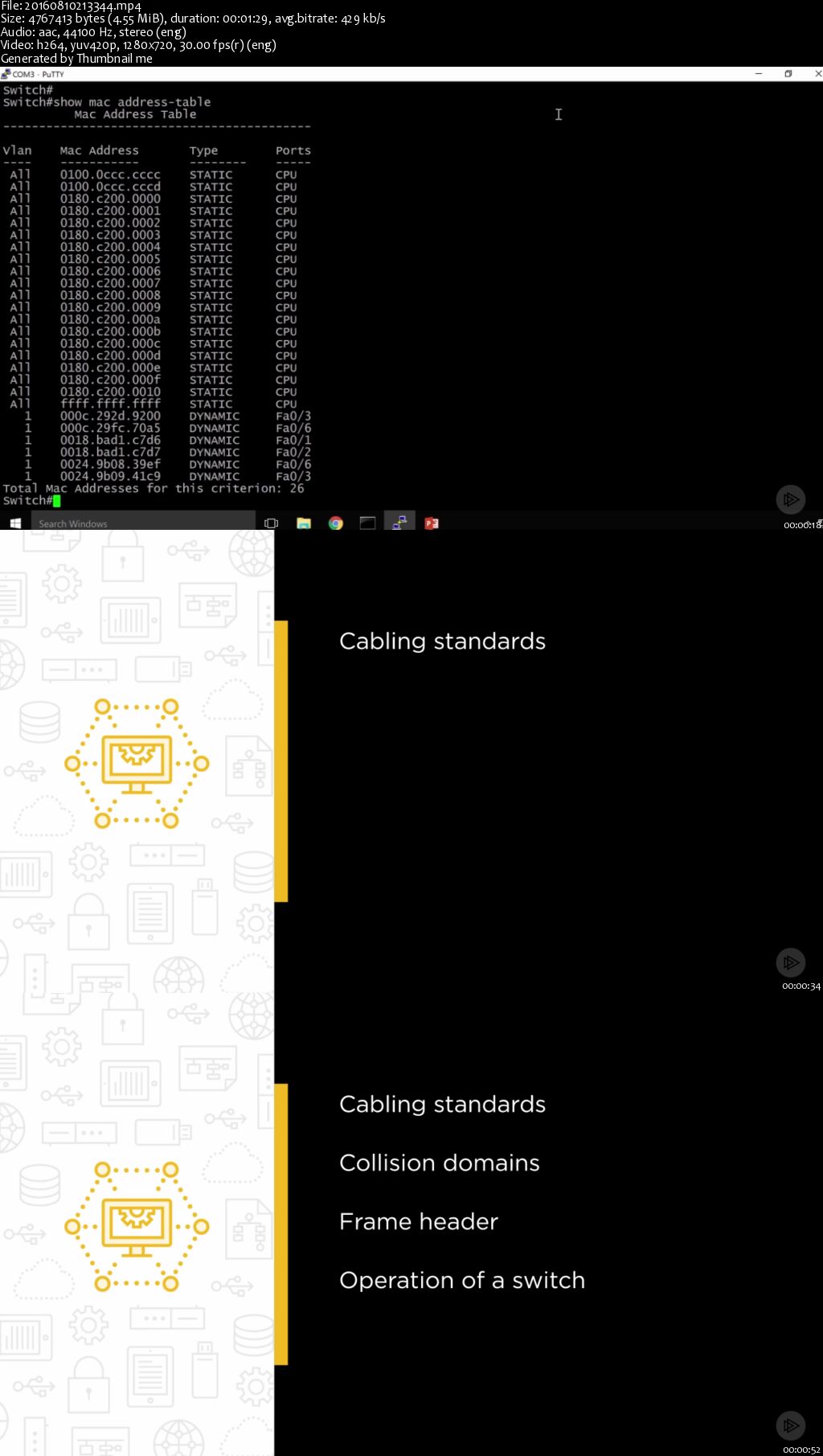823x1456 pixels.
Task: Click the Switch# prompt cursor
Action: point(56,501)
